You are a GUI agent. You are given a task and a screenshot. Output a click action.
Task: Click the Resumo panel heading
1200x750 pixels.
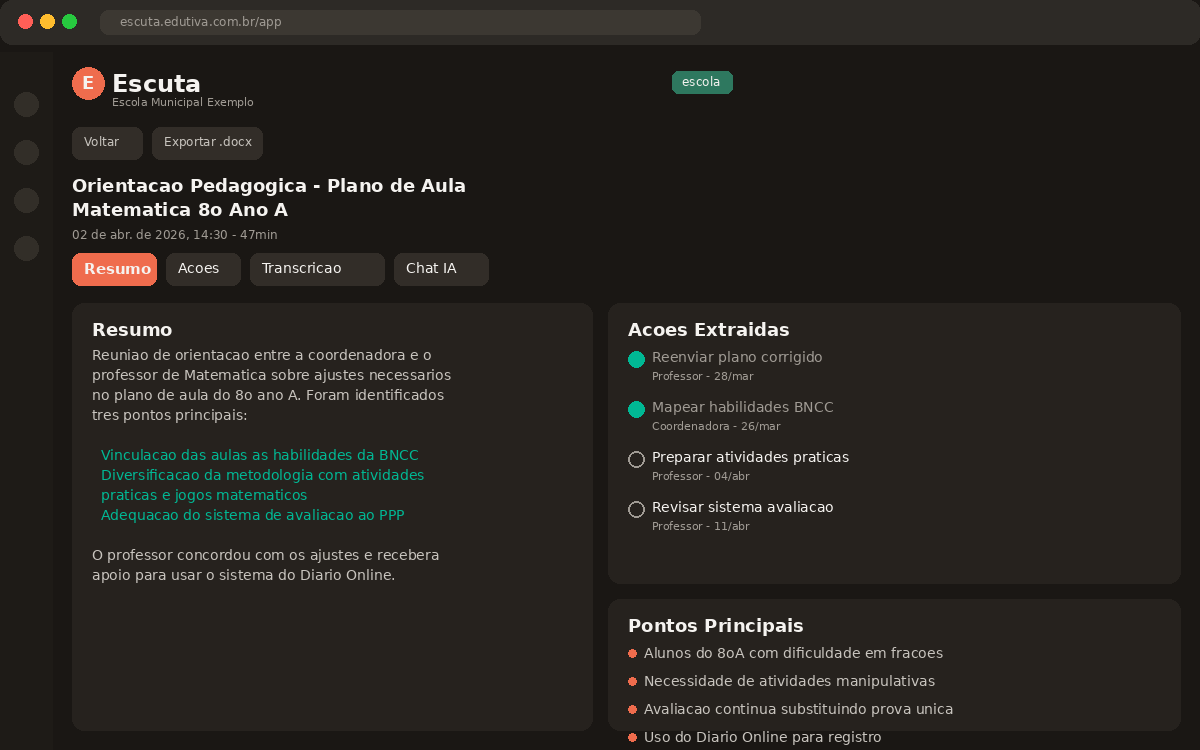[x=132, y=330]
